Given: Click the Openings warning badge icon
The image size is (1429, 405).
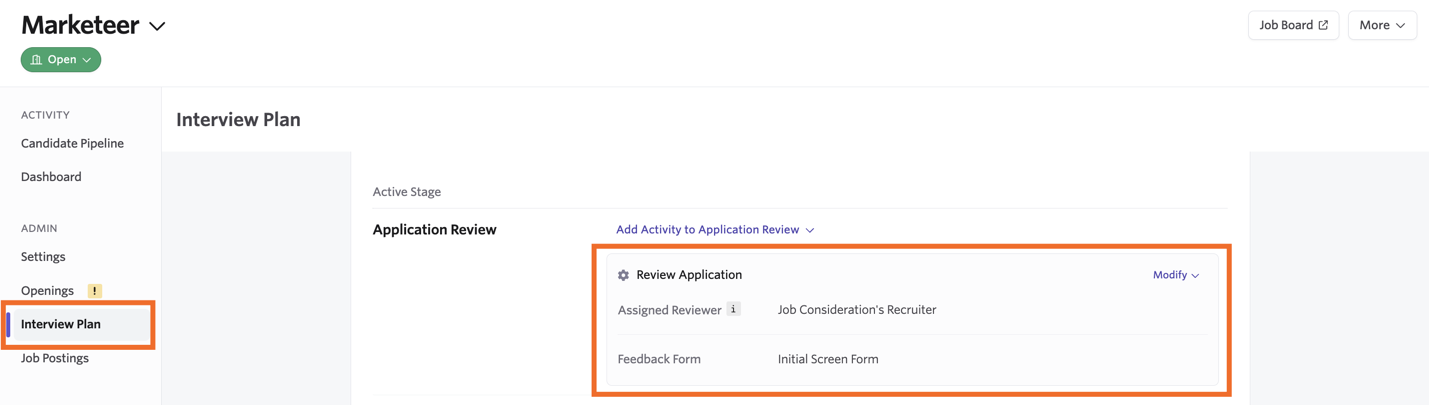Looking at the screenshot, I should (94, 291).
